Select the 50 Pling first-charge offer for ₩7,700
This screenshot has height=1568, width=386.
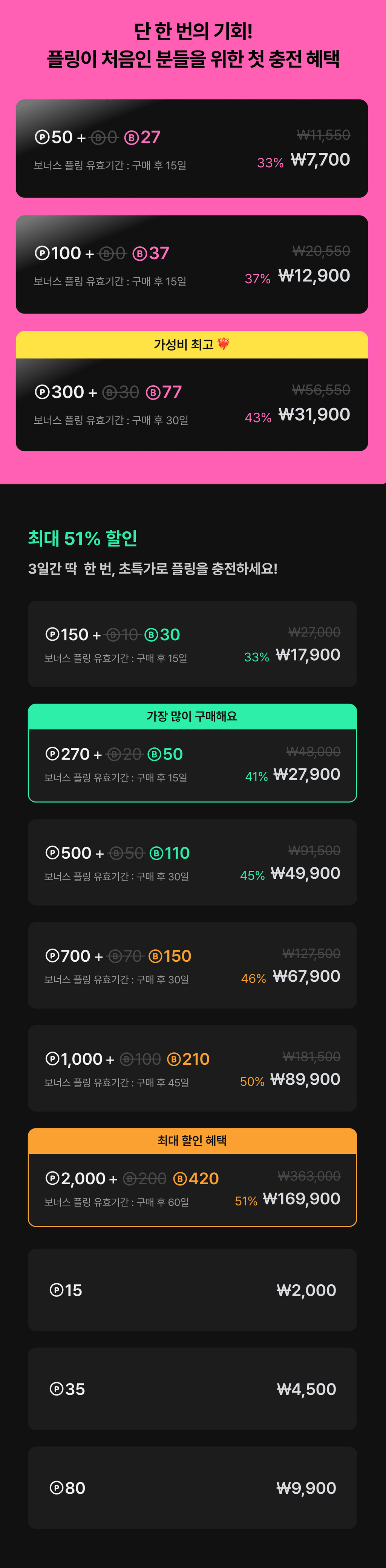click(x=191, y=149)
